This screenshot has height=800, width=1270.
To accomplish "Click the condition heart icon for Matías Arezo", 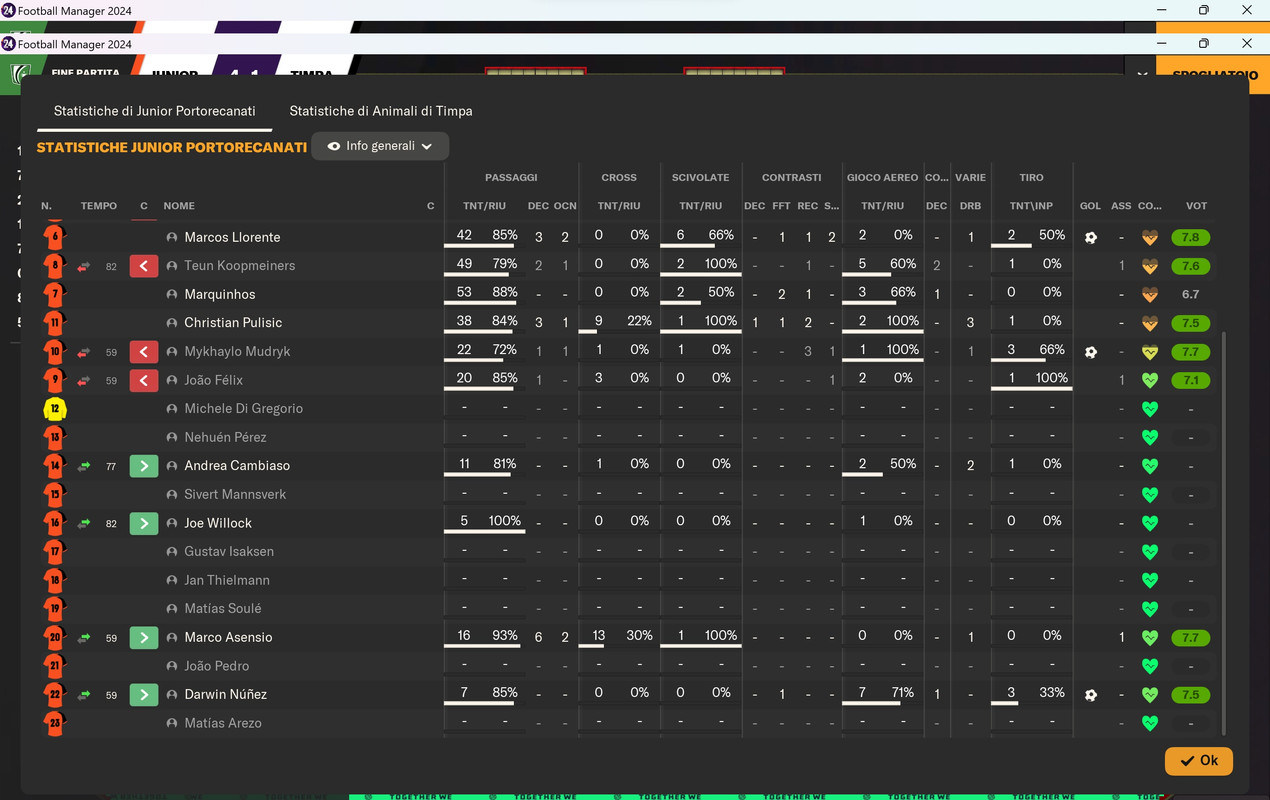I will click(x=1150, y=723).
